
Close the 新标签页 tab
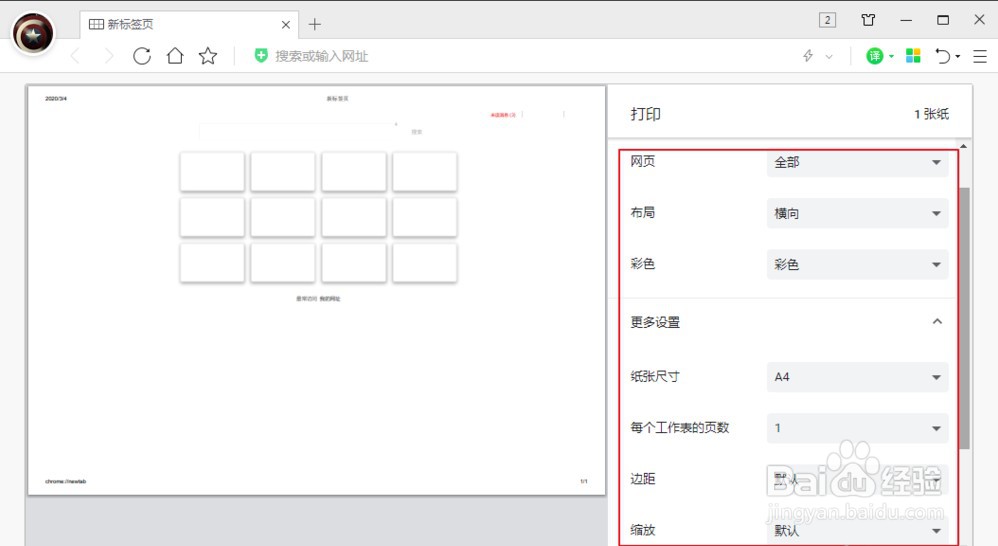(286, 25)
